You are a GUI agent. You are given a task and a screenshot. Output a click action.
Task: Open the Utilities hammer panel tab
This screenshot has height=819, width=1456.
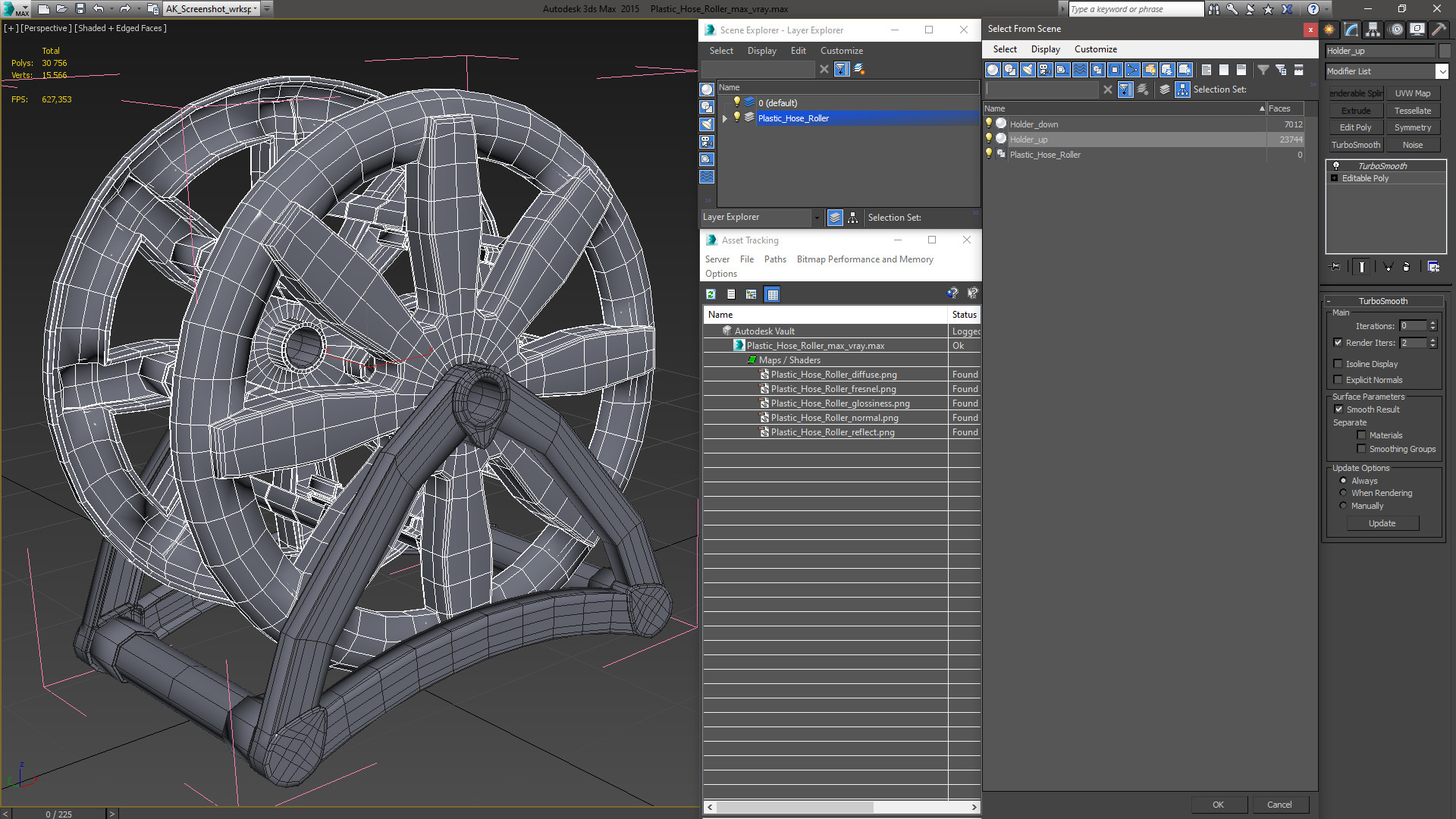1439,30
